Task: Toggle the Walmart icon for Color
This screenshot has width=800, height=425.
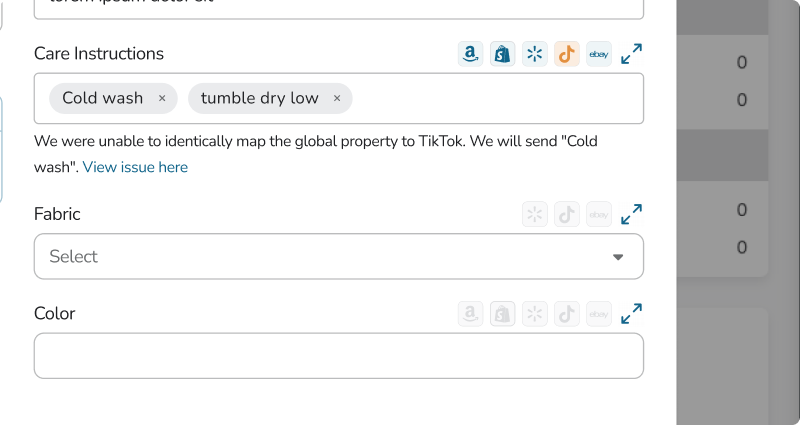Action: [535, 314]
